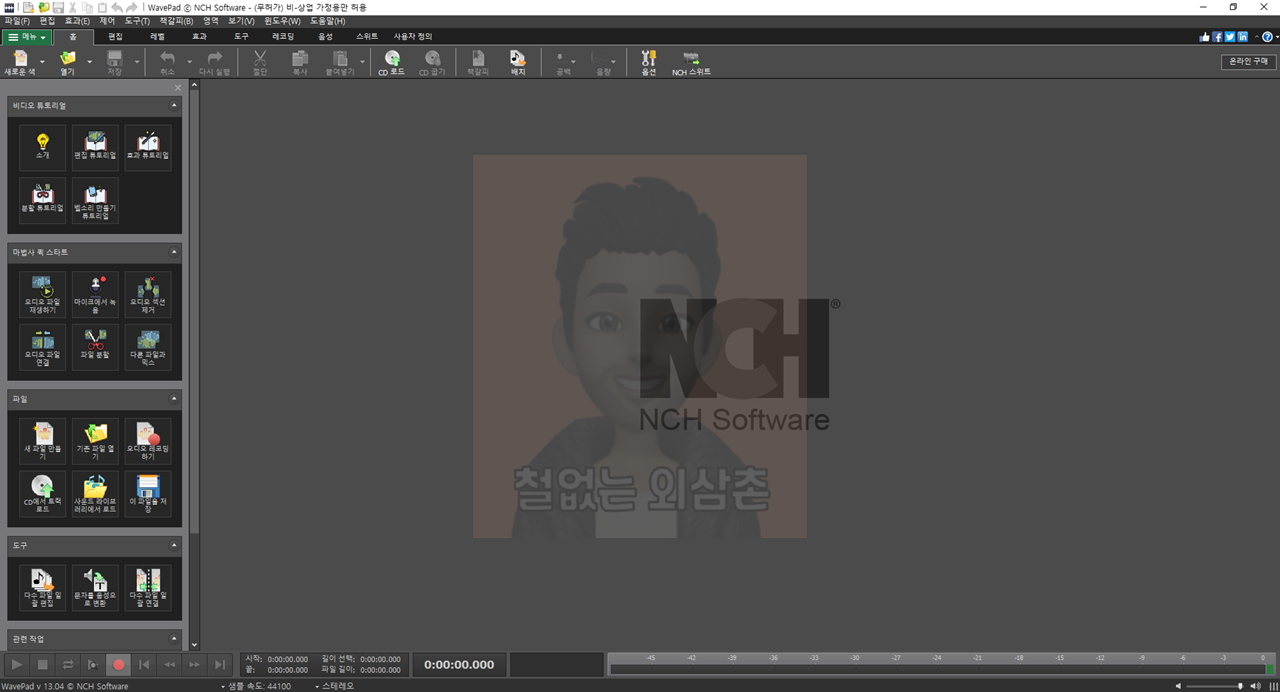
Task: Expand the 새로운 색 dropdown arrow
Action: click(x=43, y=62)
